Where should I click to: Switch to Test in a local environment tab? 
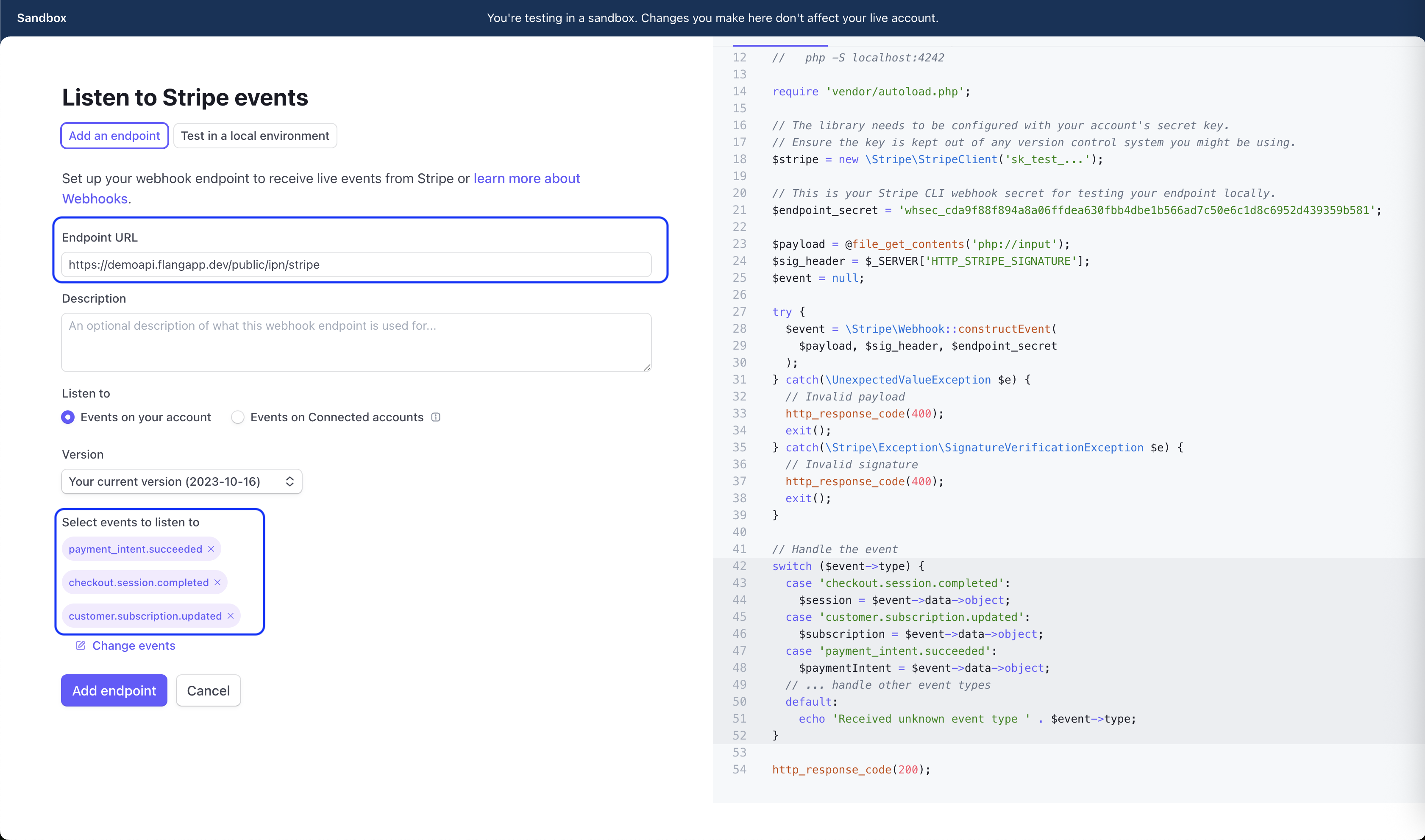[x=255, y=136]
